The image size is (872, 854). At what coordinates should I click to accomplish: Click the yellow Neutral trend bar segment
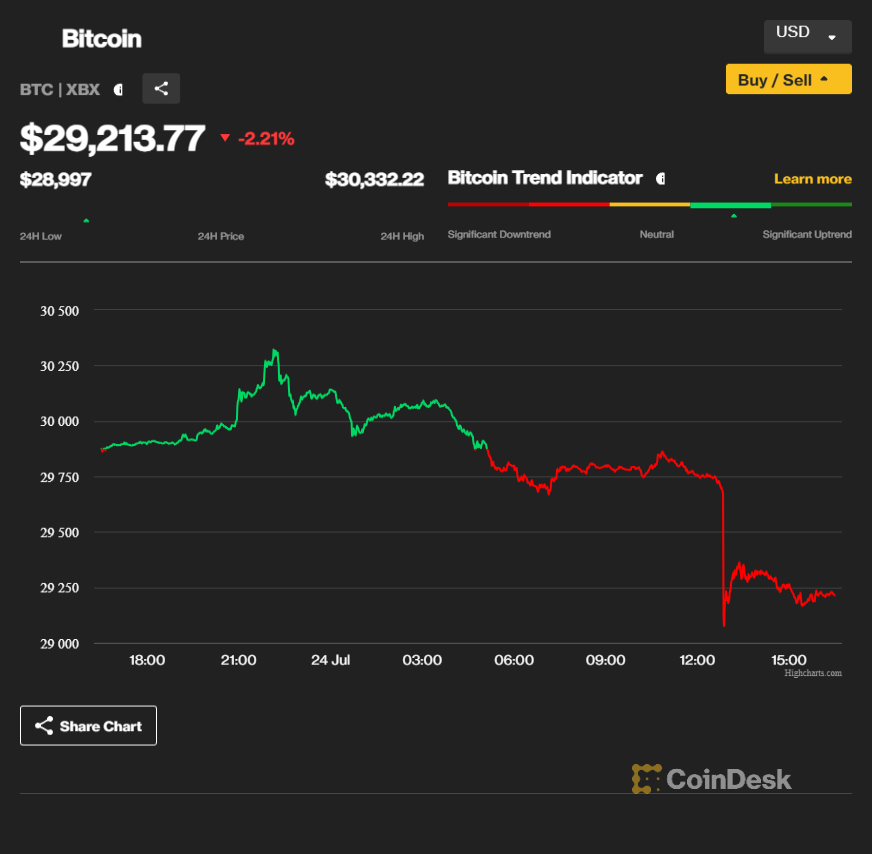(x=649, y=204)
